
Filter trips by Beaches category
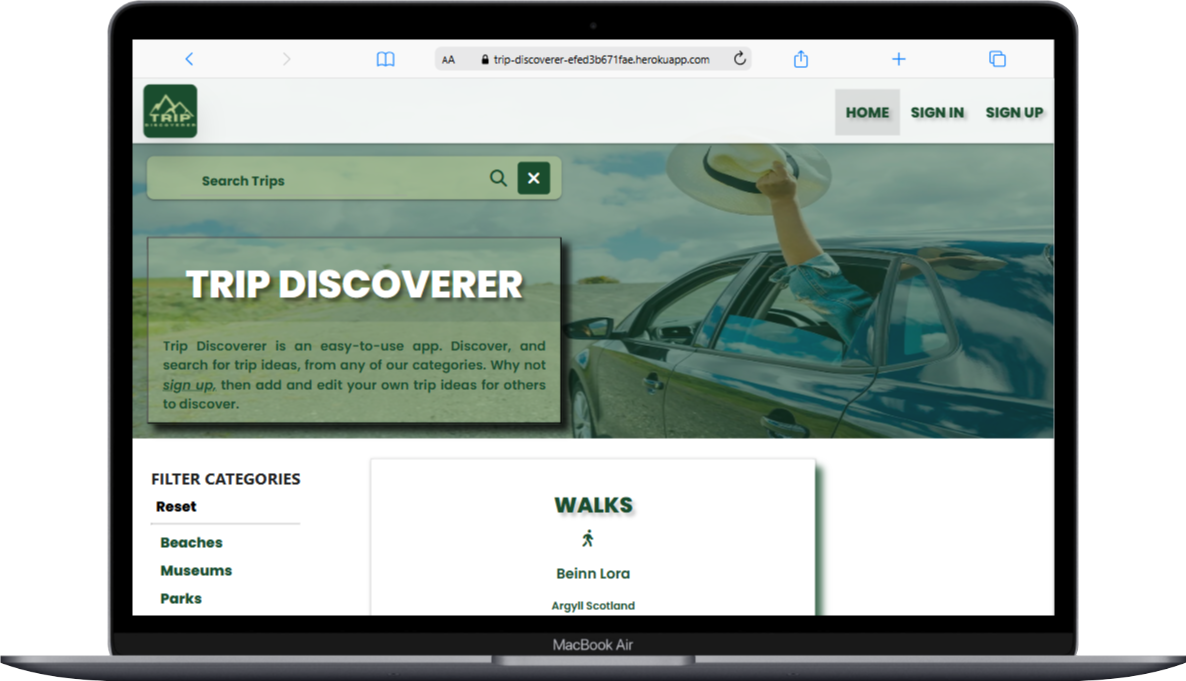click(191, 543)
